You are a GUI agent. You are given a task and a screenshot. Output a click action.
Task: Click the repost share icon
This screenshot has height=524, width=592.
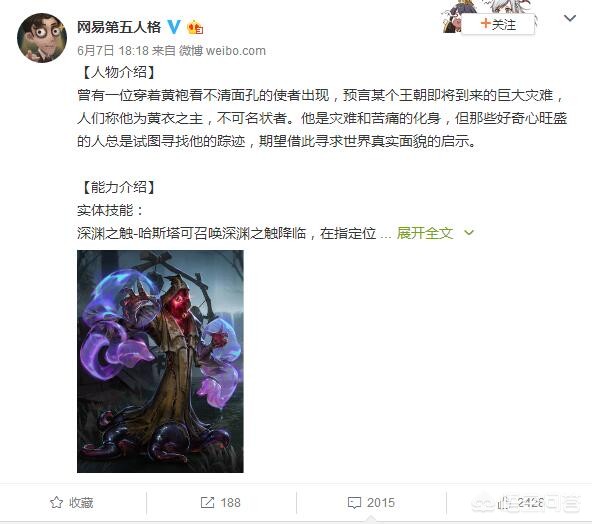tap(207, 502)
